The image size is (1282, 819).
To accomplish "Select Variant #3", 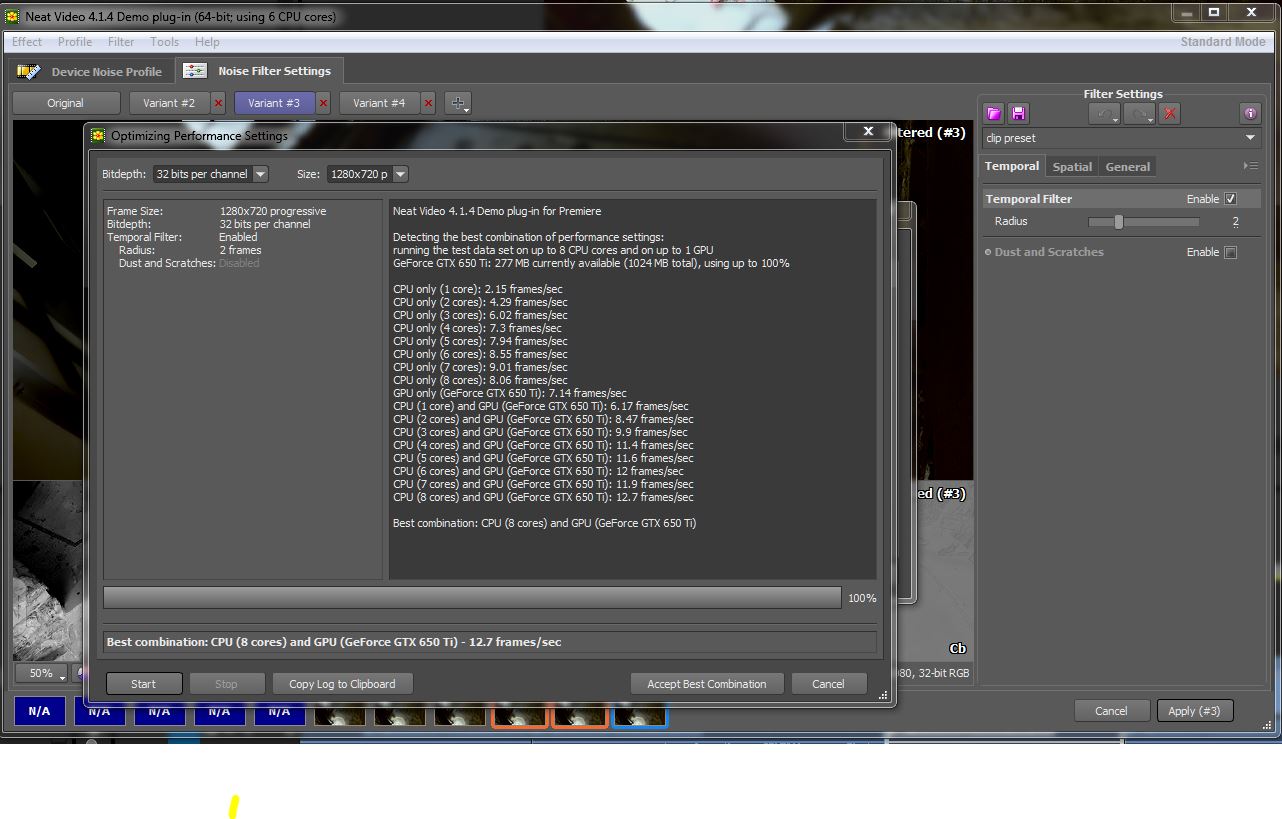I will pos(274,103).
